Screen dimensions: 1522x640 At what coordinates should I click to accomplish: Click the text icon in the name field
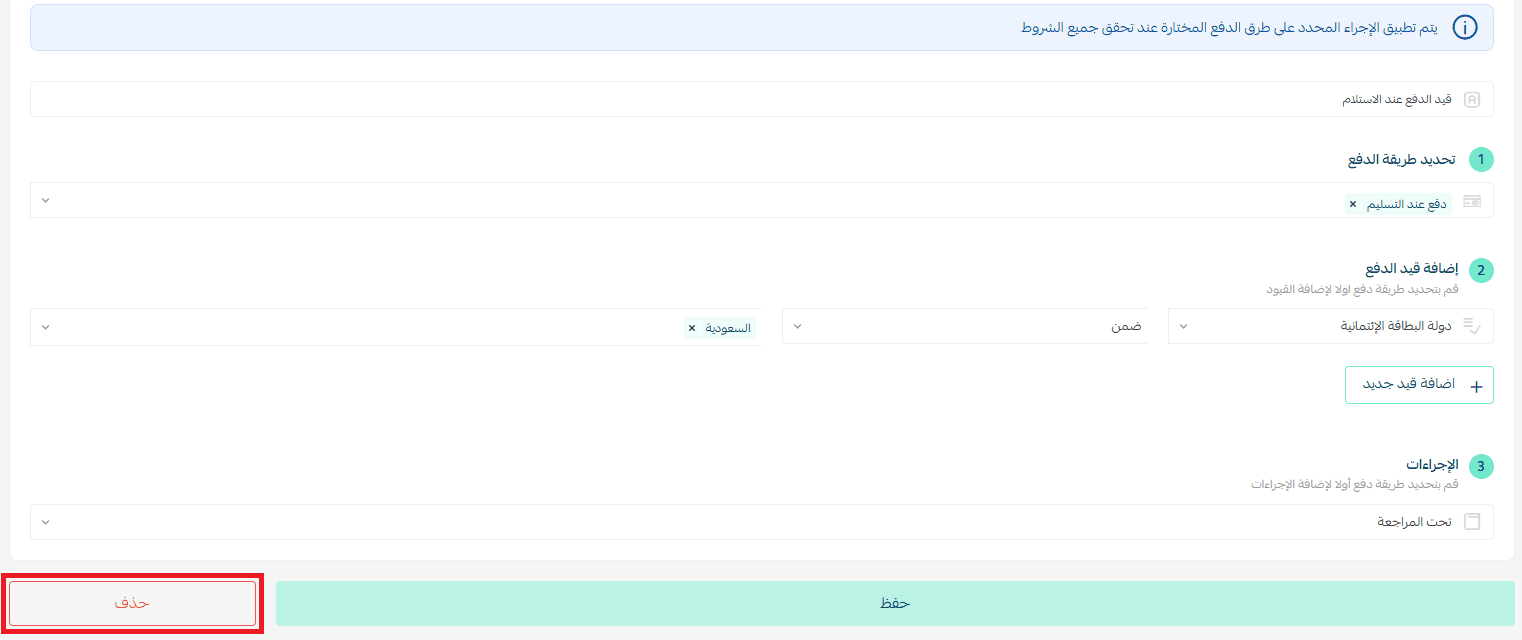pos(1471,100)
